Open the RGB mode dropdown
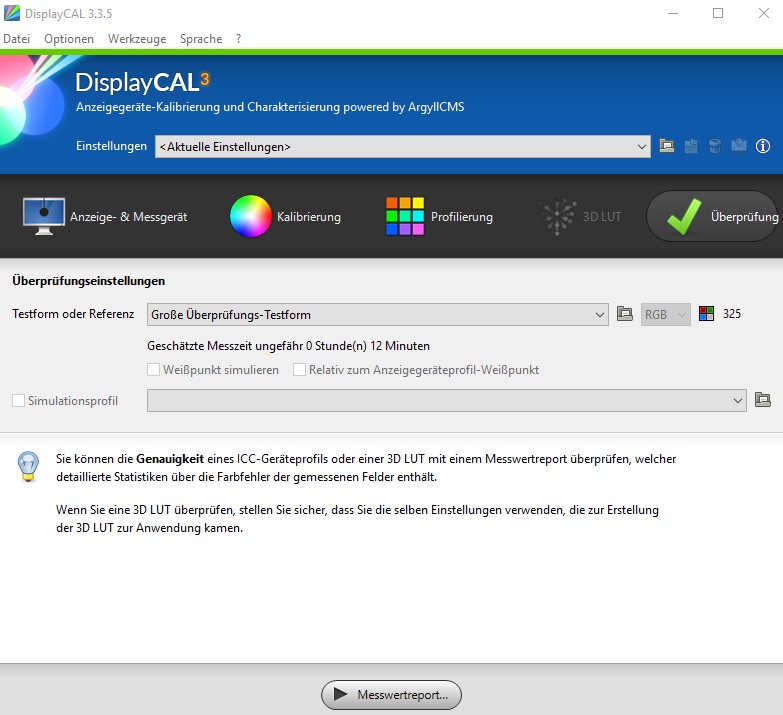The height and width of the screenshot is (715, 783). (666, 315)
